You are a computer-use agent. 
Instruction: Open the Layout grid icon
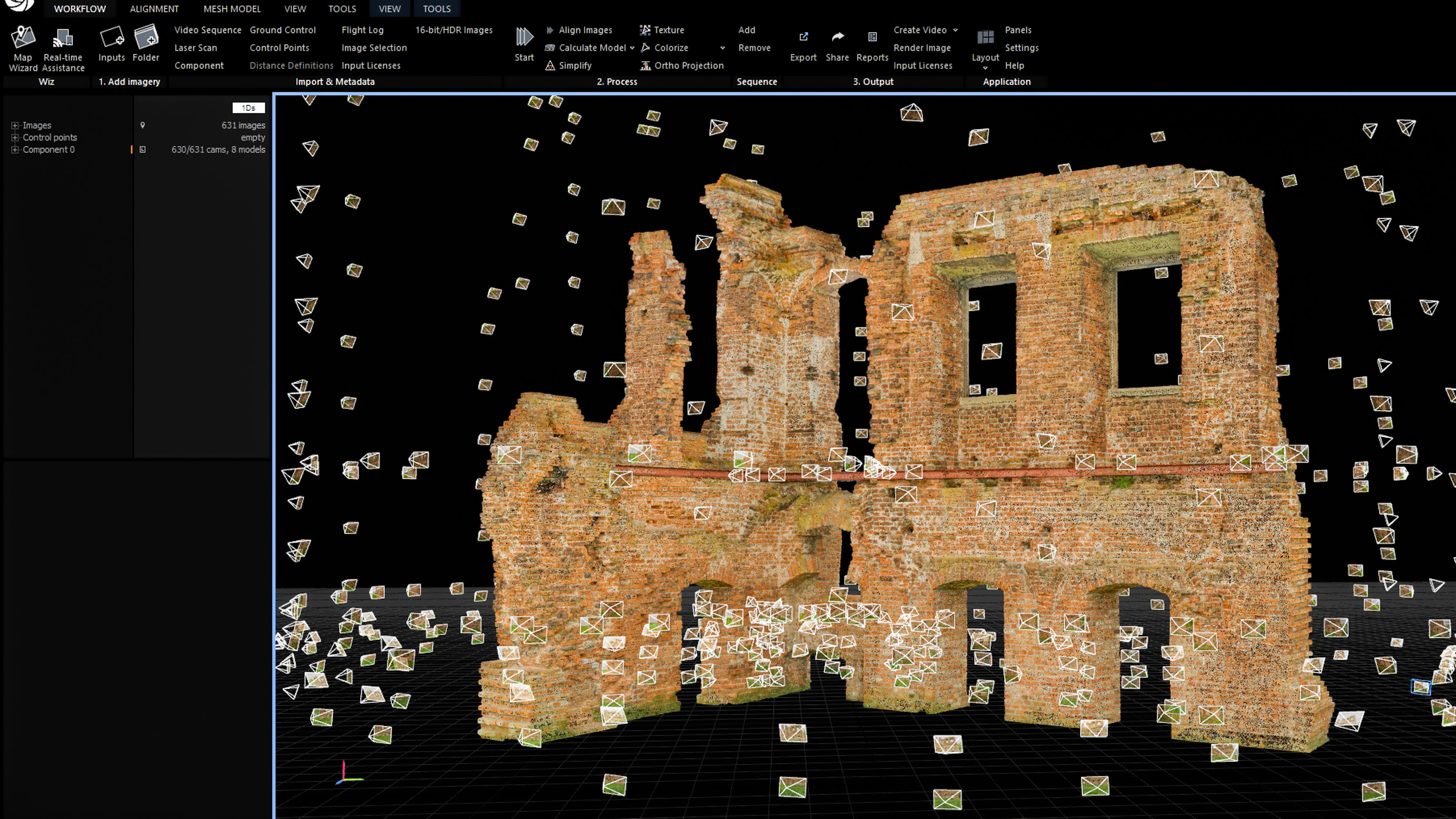click(x=985, y=37)
